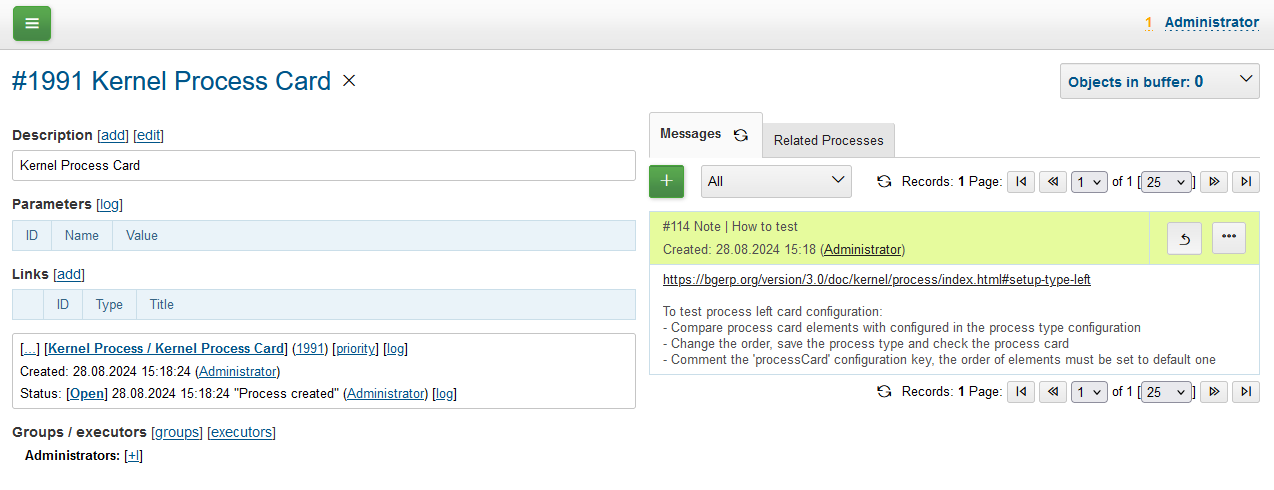The height and width of the screenshot is (490, 1274).
Task: Open the green hamburger main menu
Action: pyautogui.click(x=32, y=23)
